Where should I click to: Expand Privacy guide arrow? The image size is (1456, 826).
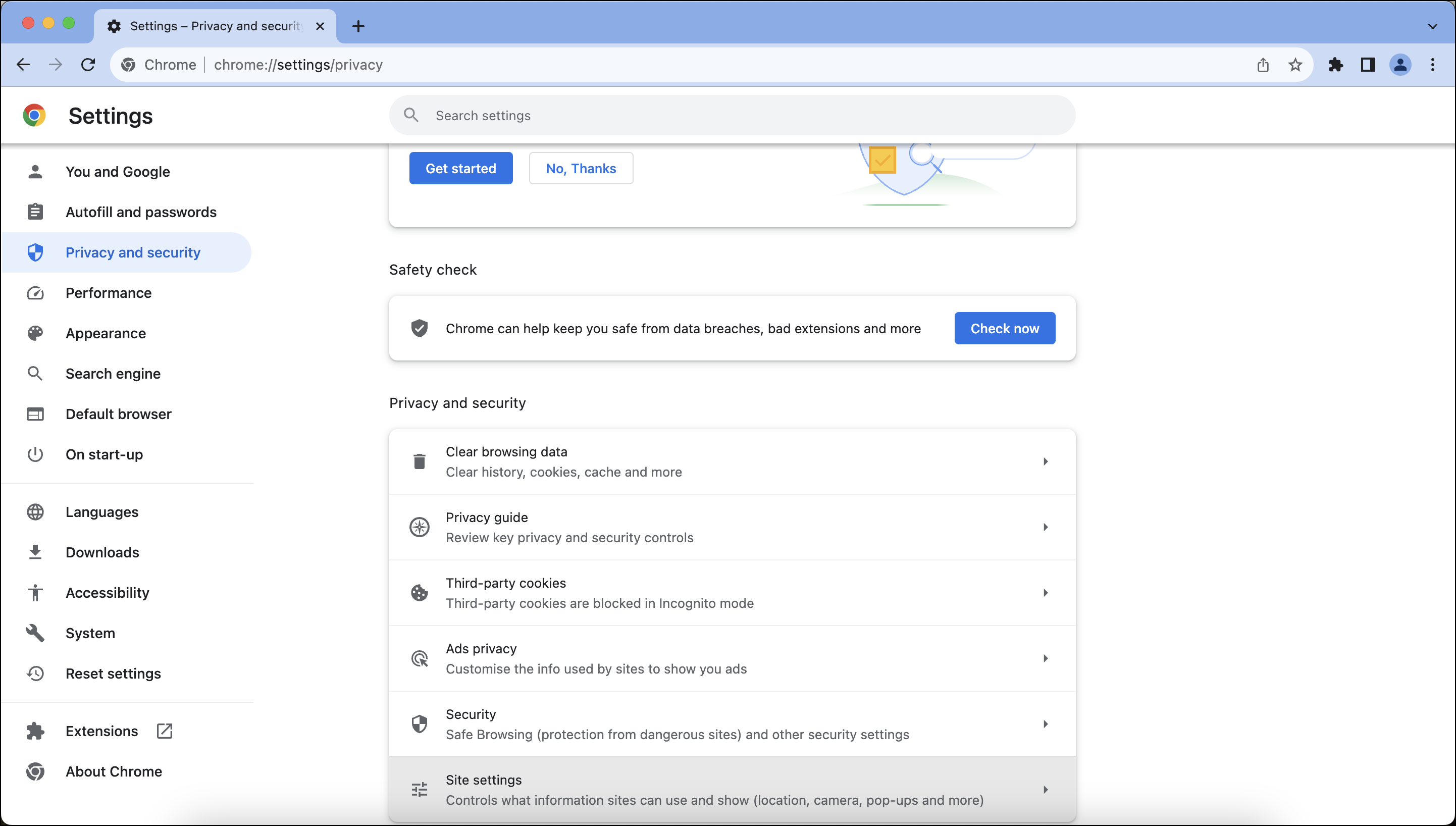coord(1046,527)
